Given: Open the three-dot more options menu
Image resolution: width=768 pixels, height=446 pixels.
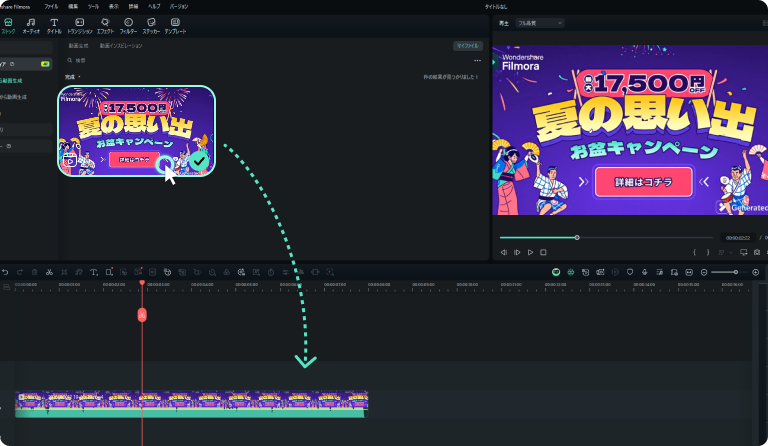Looking at the screenshot, I should coord(478,61).
